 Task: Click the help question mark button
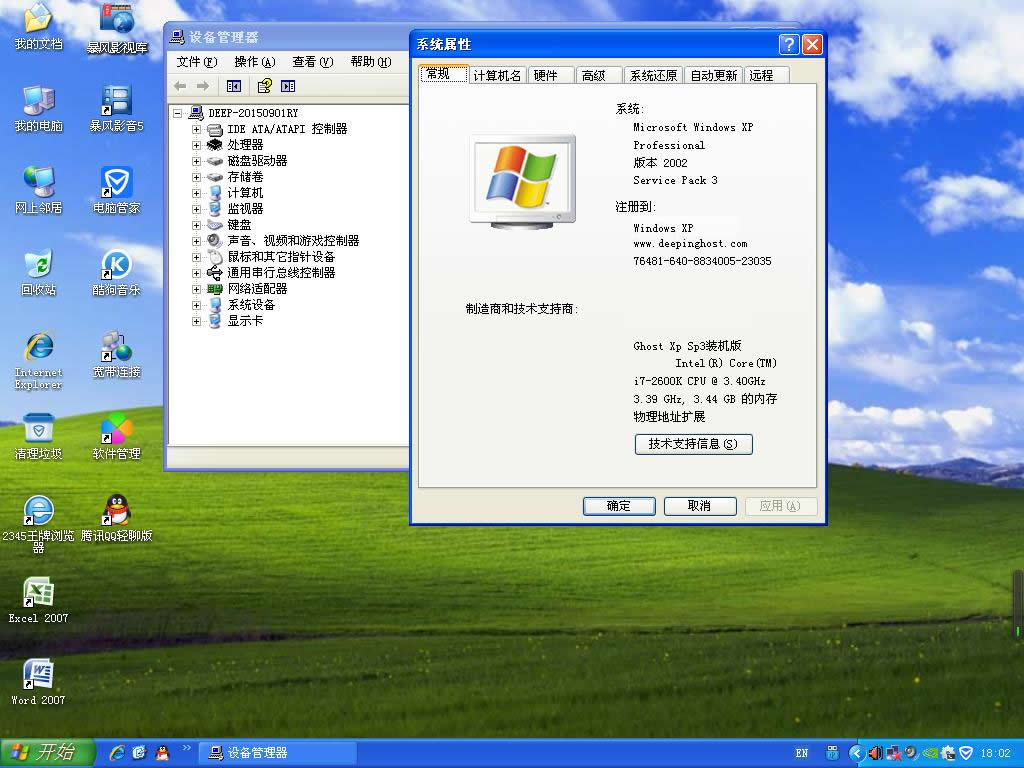(x=789, y=44)
